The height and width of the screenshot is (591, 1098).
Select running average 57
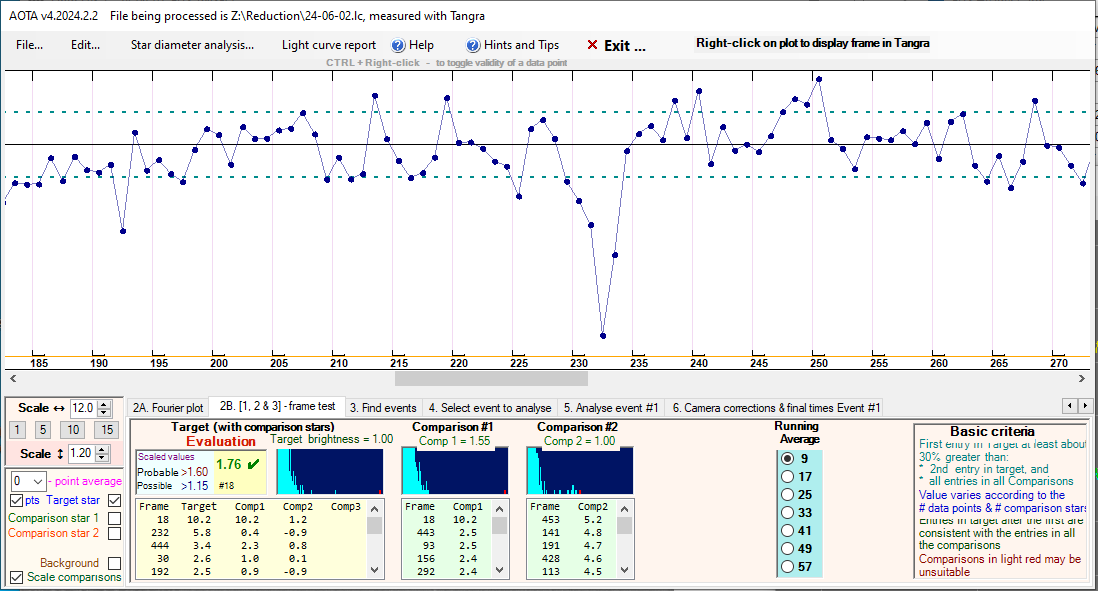click(788, 566)
